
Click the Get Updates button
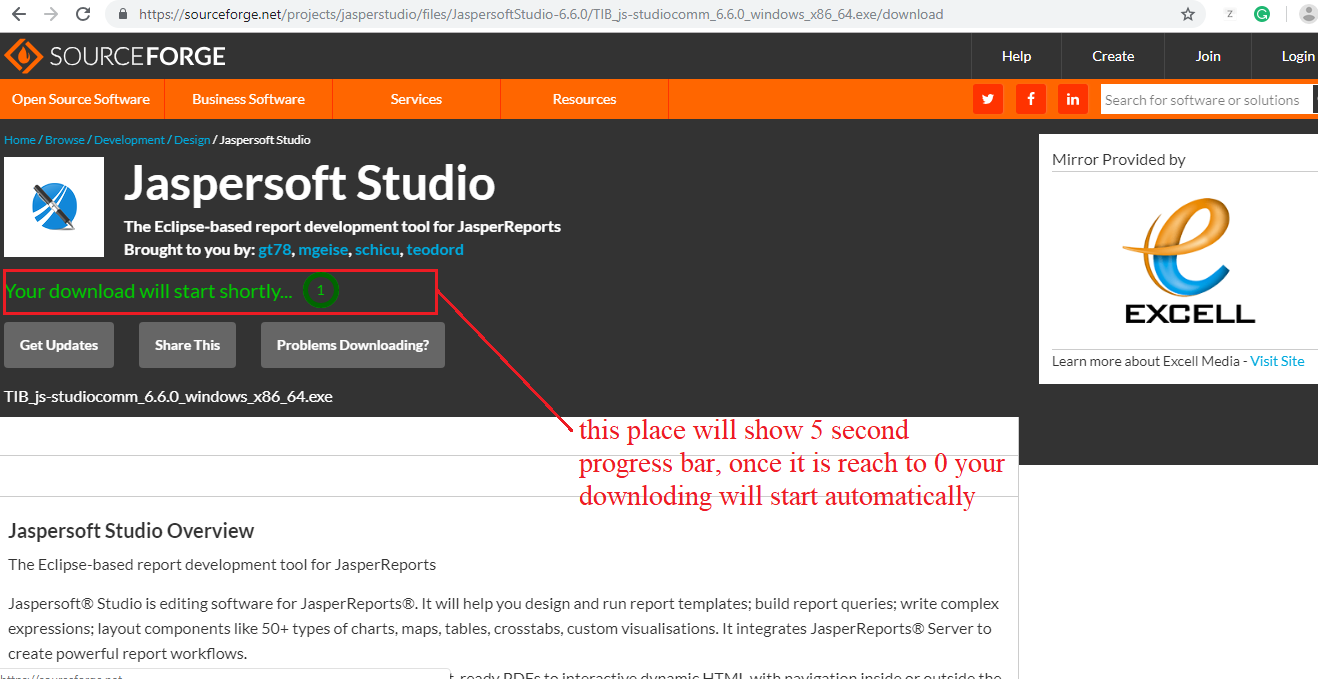coord(59,345)
